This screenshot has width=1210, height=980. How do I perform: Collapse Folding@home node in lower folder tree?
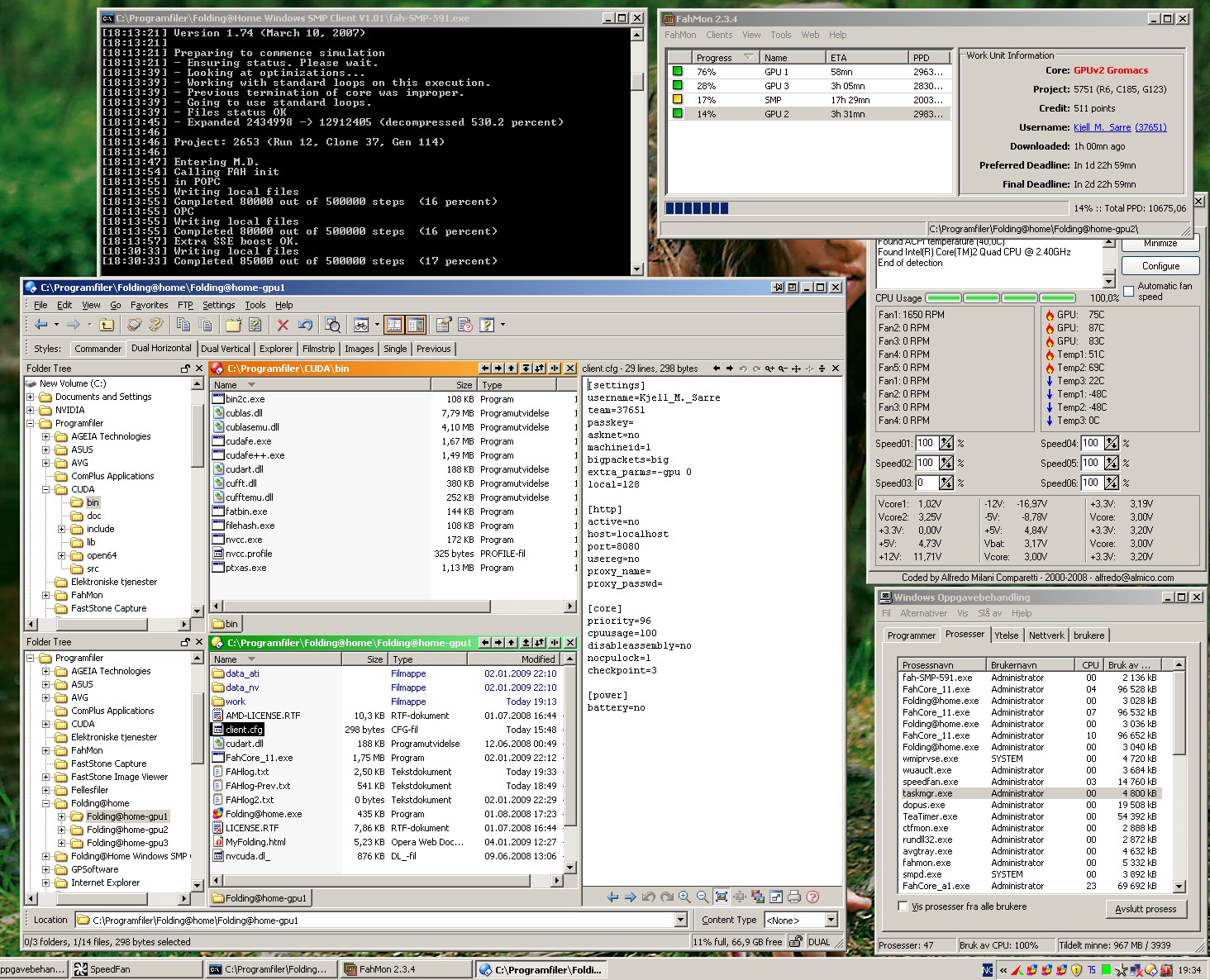(46, 803)
